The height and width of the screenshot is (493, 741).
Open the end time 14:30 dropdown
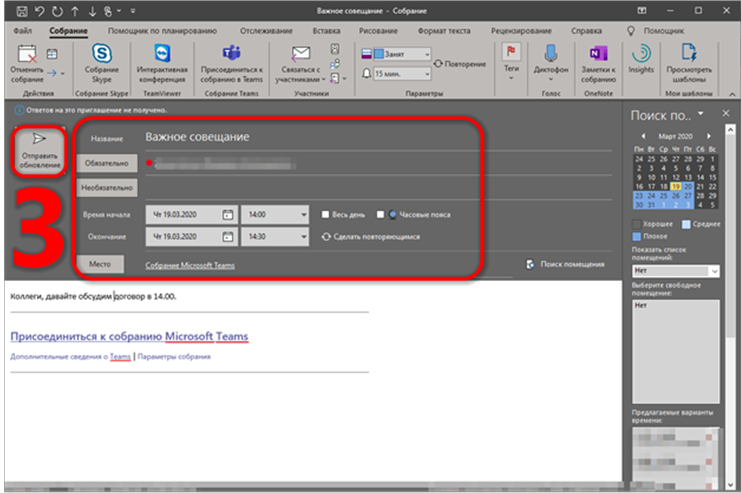303,237
